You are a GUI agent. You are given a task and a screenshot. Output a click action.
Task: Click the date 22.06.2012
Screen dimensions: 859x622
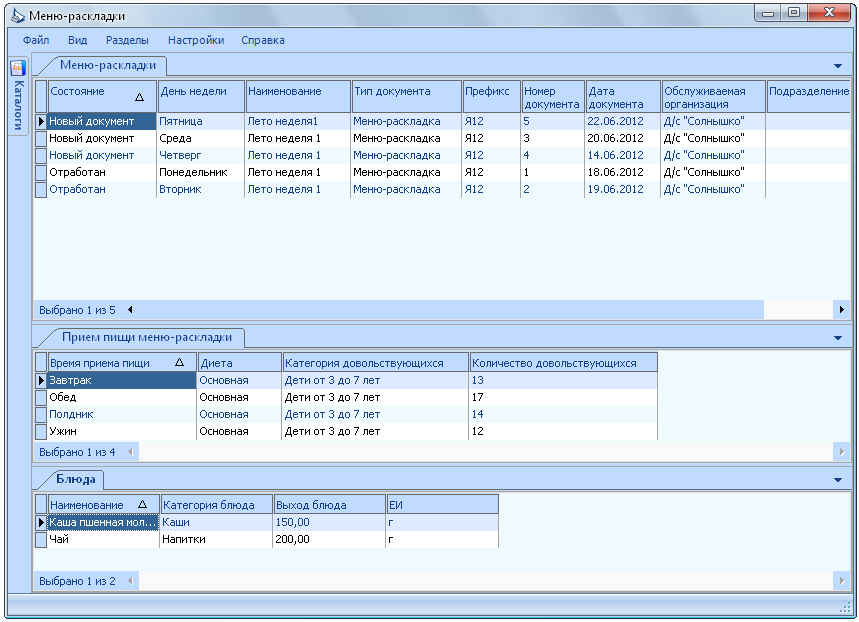[x=615, y=121]
